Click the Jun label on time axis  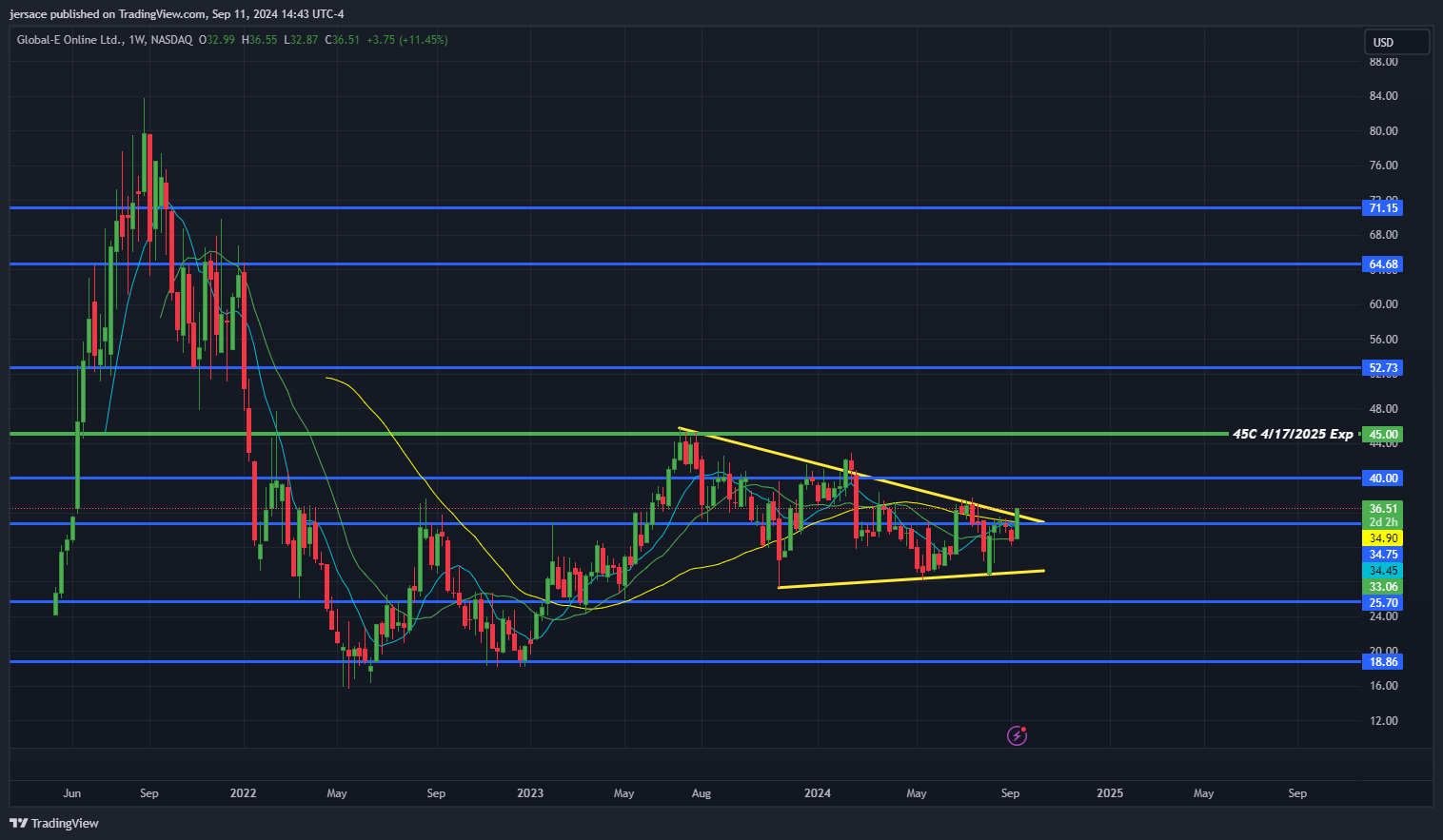click(x=71, y=793)
